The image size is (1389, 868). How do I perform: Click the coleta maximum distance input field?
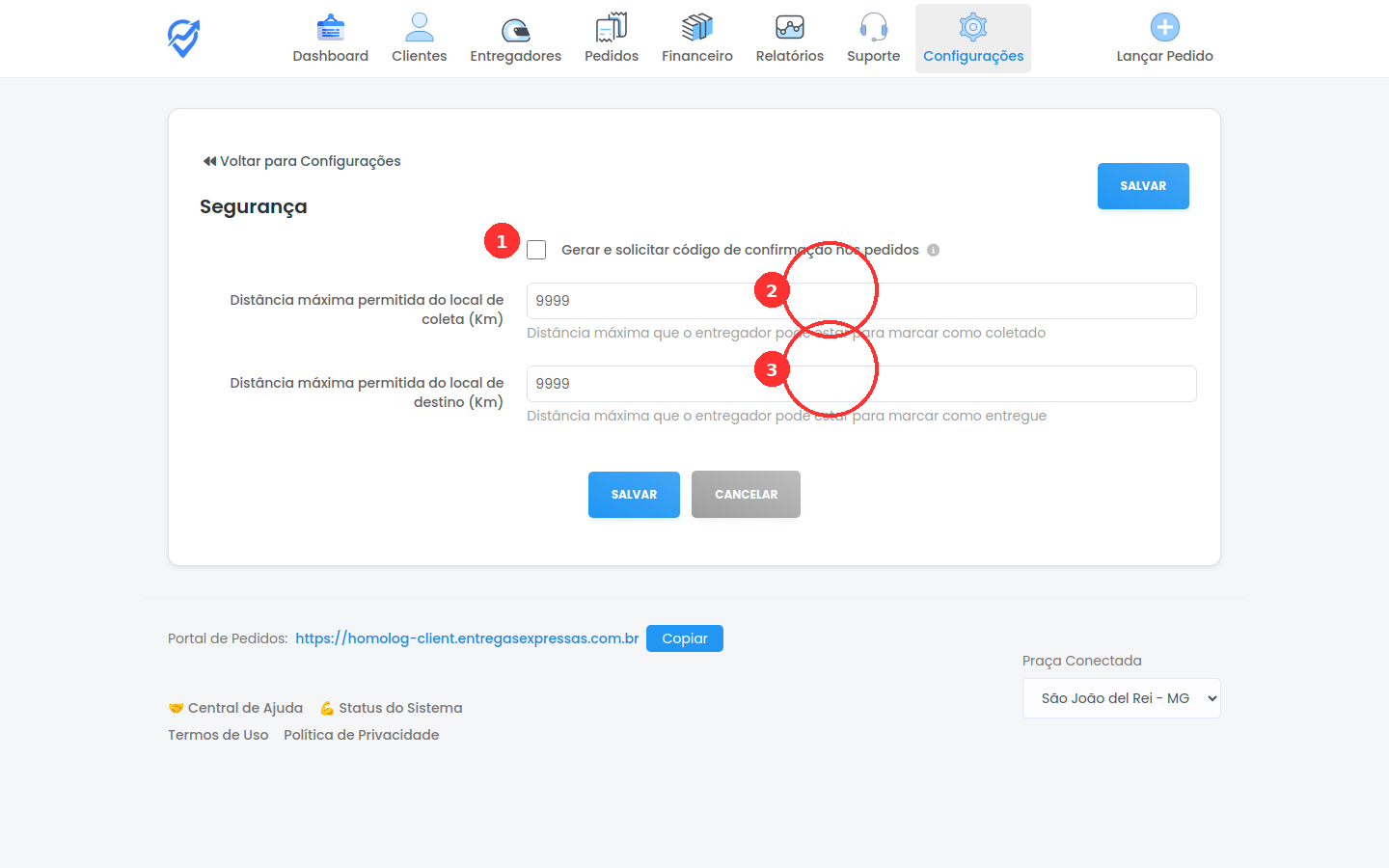click(860, 300)
